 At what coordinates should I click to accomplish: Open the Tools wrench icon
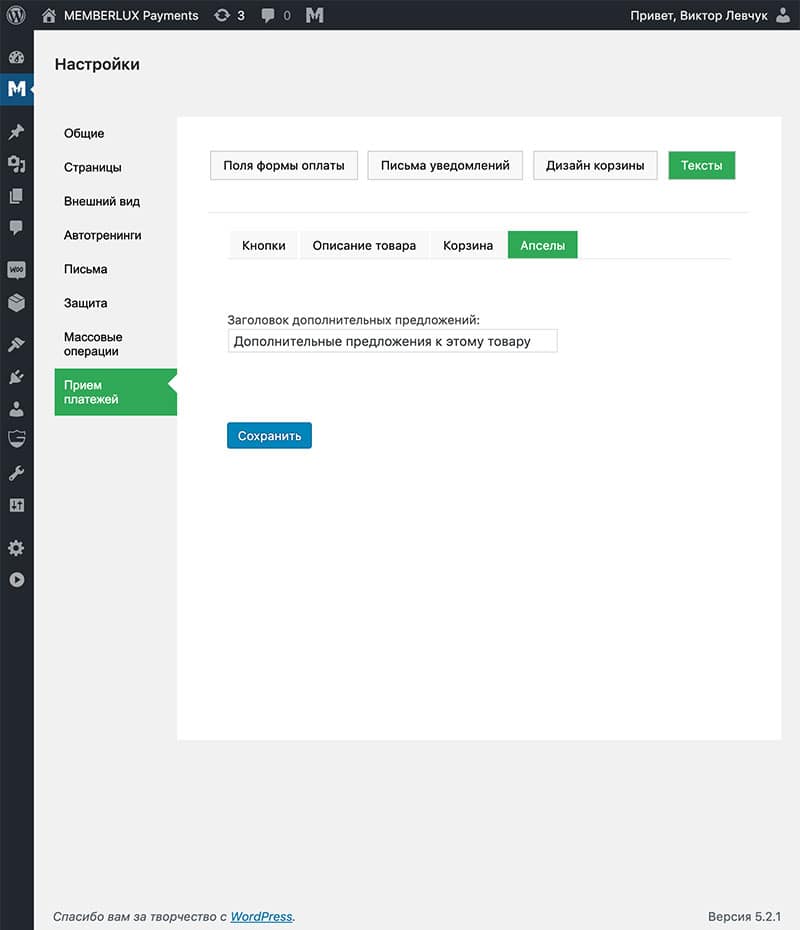[16, 473]
